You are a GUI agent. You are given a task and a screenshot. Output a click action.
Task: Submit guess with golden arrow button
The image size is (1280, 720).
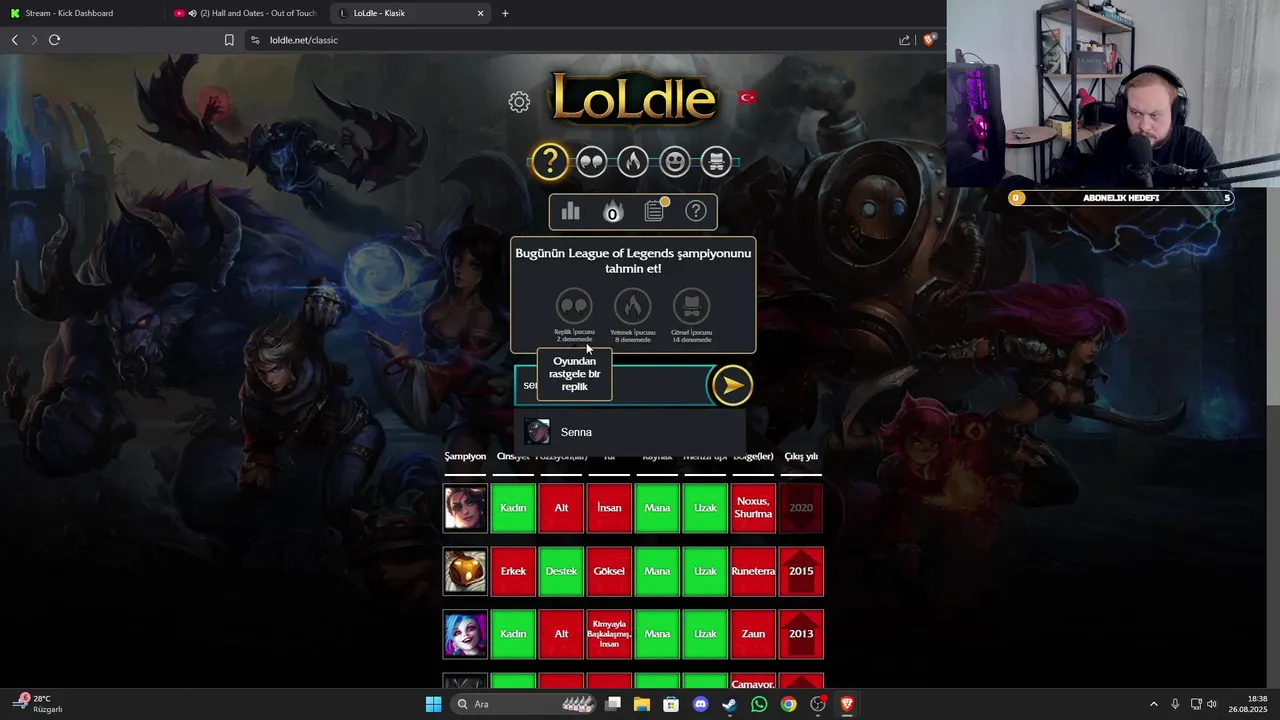(x=732, y=385)
